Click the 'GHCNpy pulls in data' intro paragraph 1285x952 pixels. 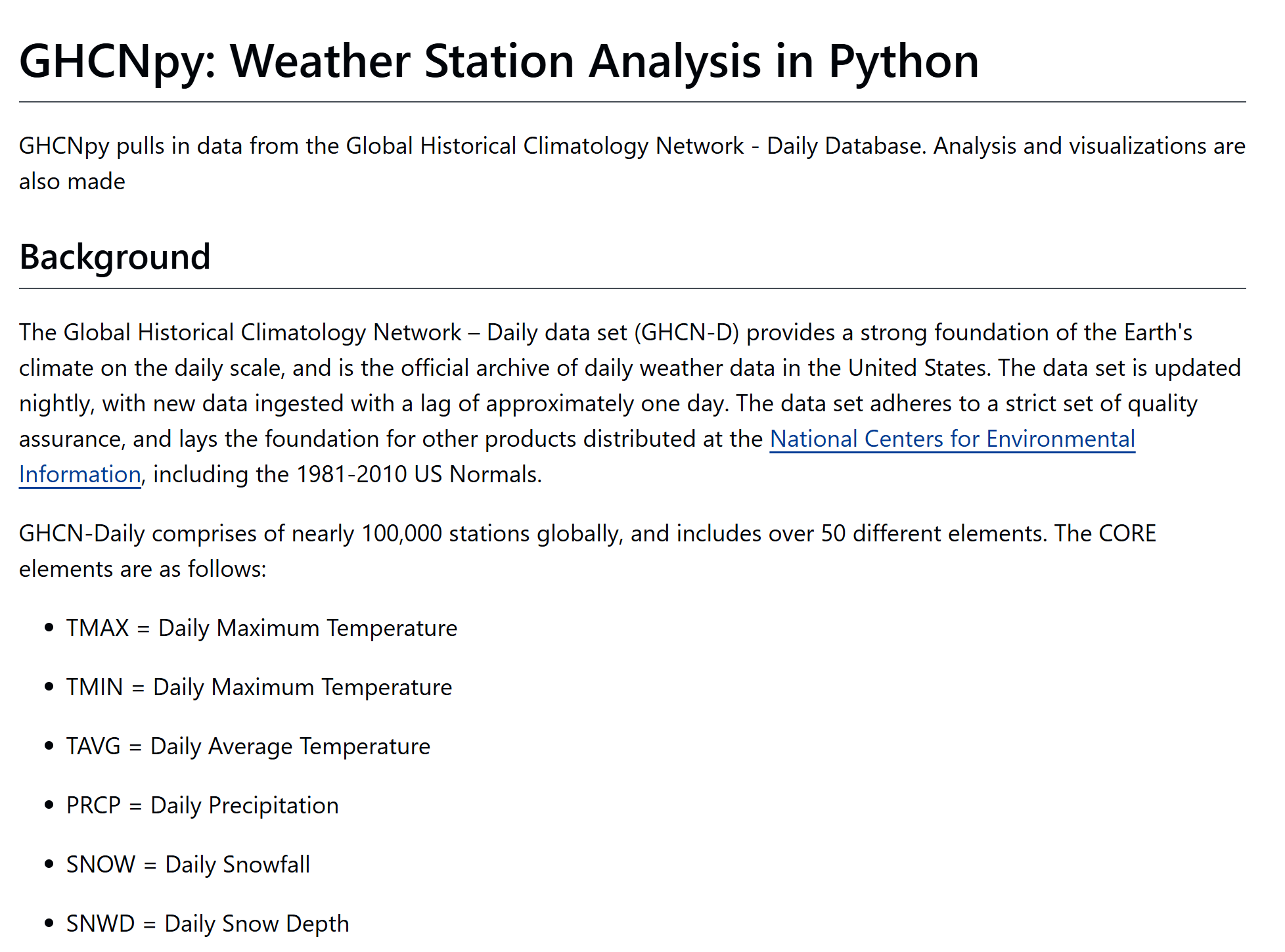click(632, 164)
